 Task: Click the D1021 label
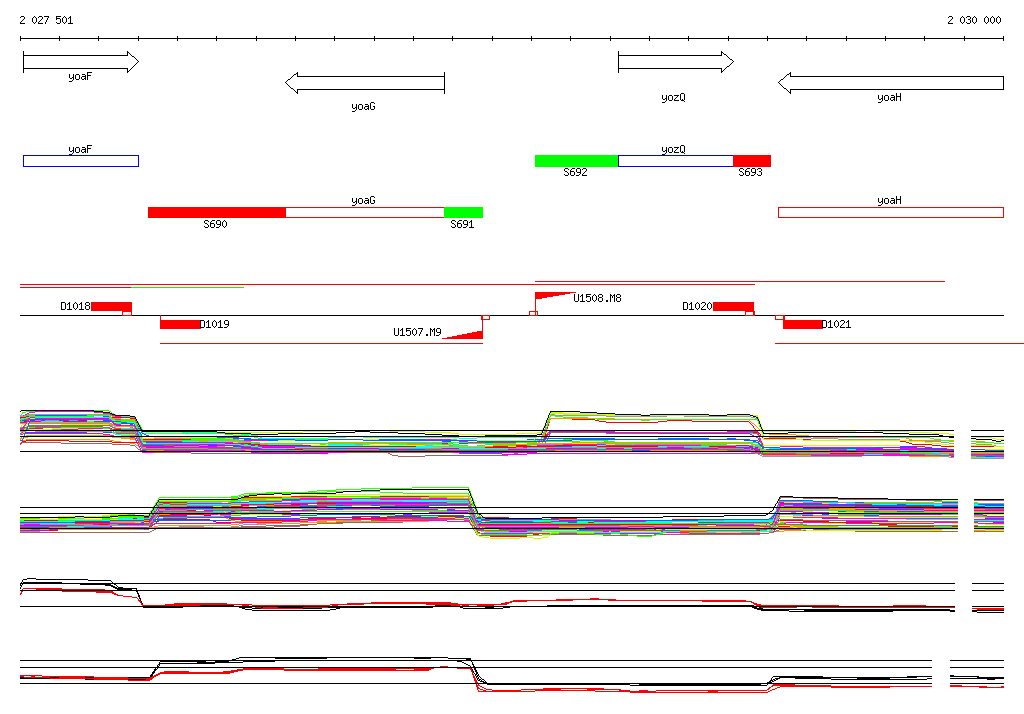pyautogui.click(x=837, y=324)
